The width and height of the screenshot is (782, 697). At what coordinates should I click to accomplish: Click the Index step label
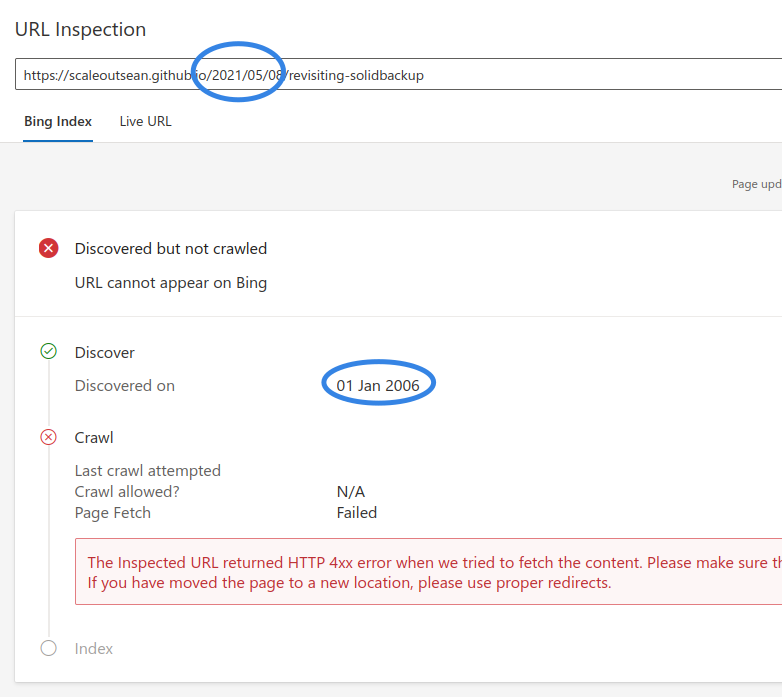[x=94, y=649]
